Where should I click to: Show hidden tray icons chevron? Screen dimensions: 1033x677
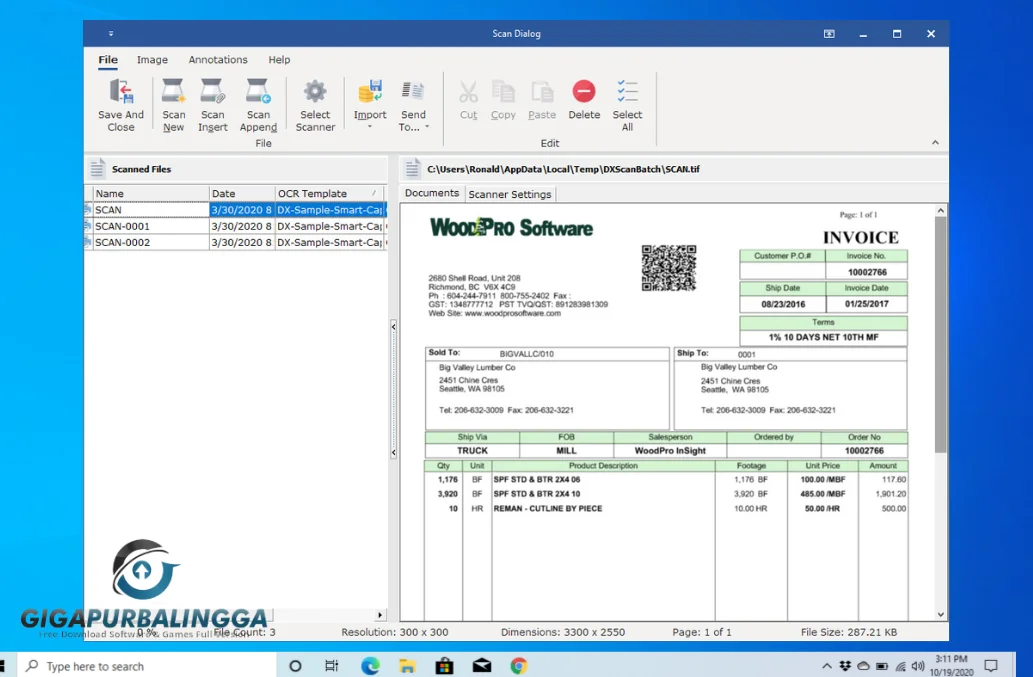[x=827, y=666]
